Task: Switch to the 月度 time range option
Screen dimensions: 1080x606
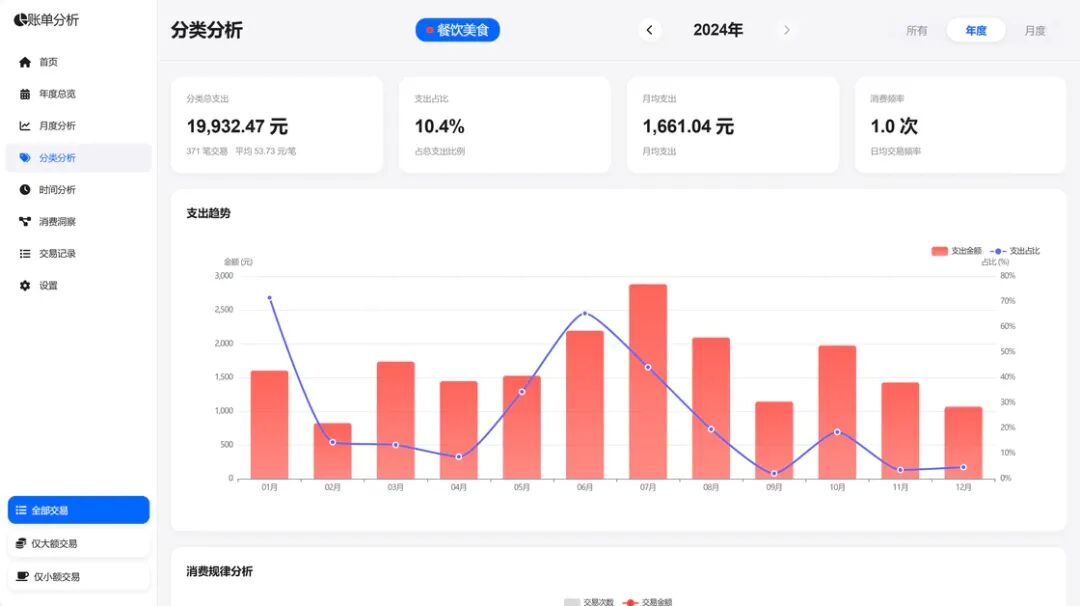Action: click(x=1035, y=30)
